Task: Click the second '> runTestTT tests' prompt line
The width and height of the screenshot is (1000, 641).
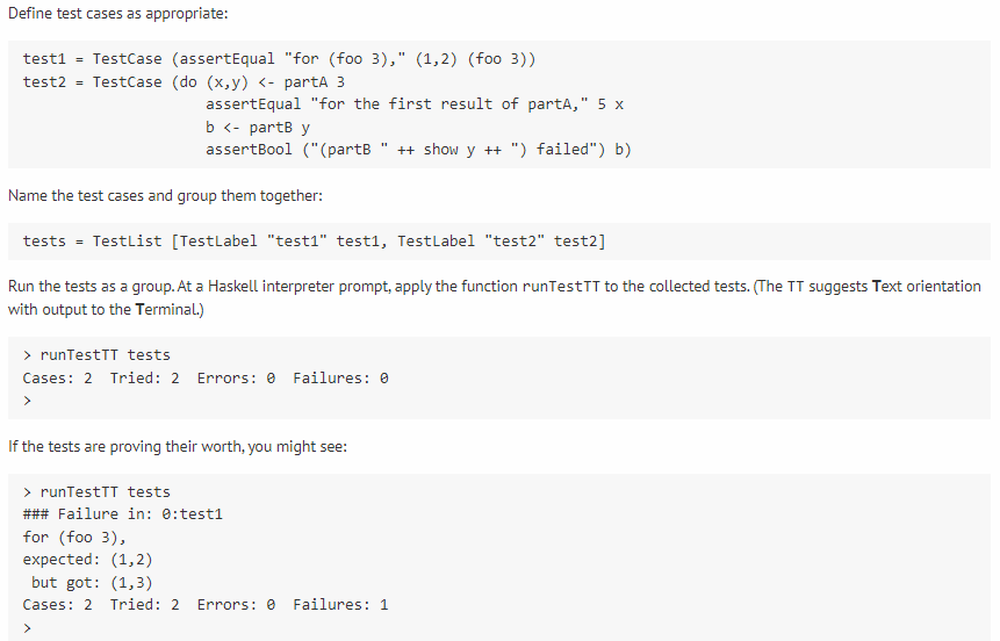Action: tap(97, 492)
